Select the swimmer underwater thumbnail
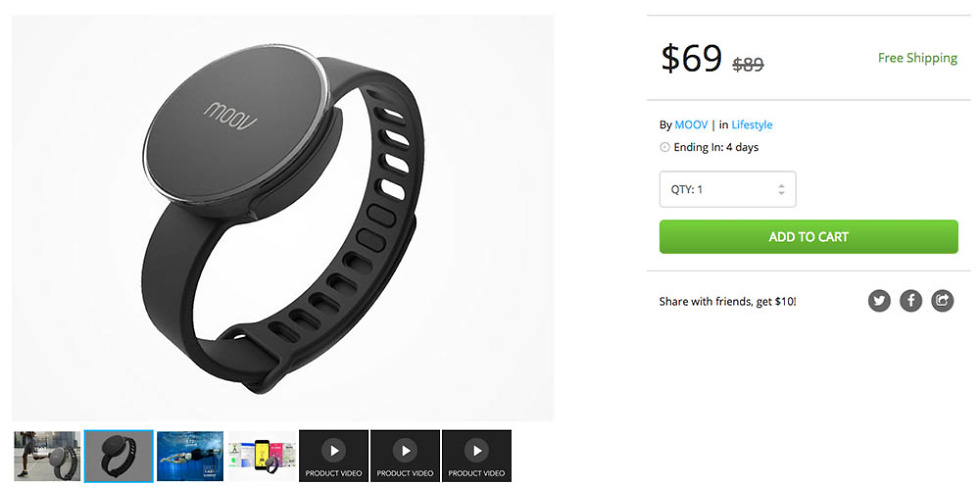 [190, 456]
